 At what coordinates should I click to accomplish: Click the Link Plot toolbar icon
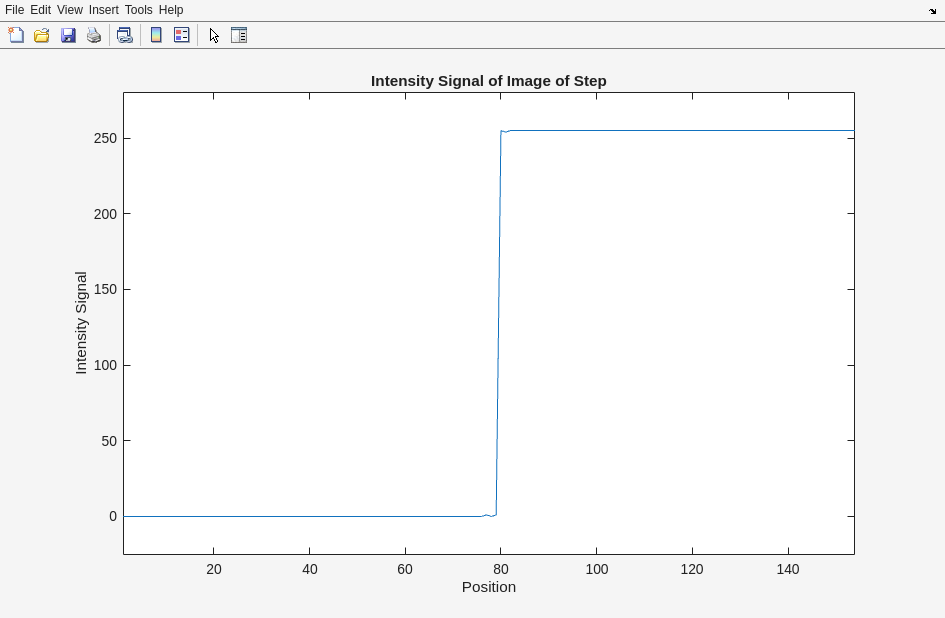[x=124, y=35]
